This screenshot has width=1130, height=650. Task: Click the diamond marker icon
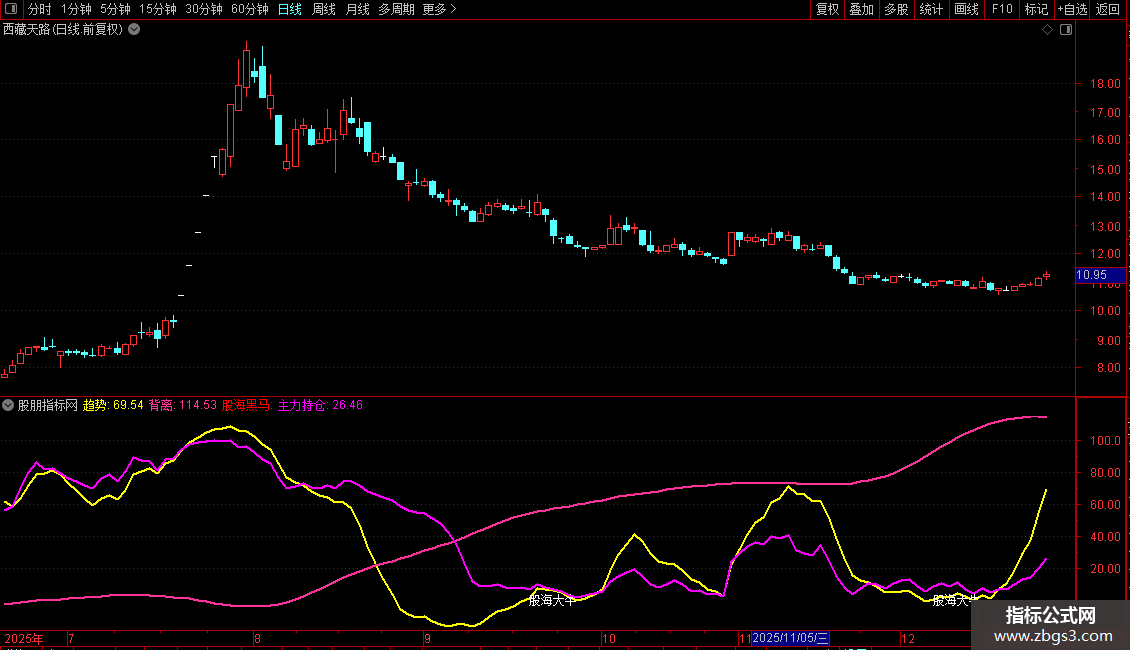tap(1047, 30)
